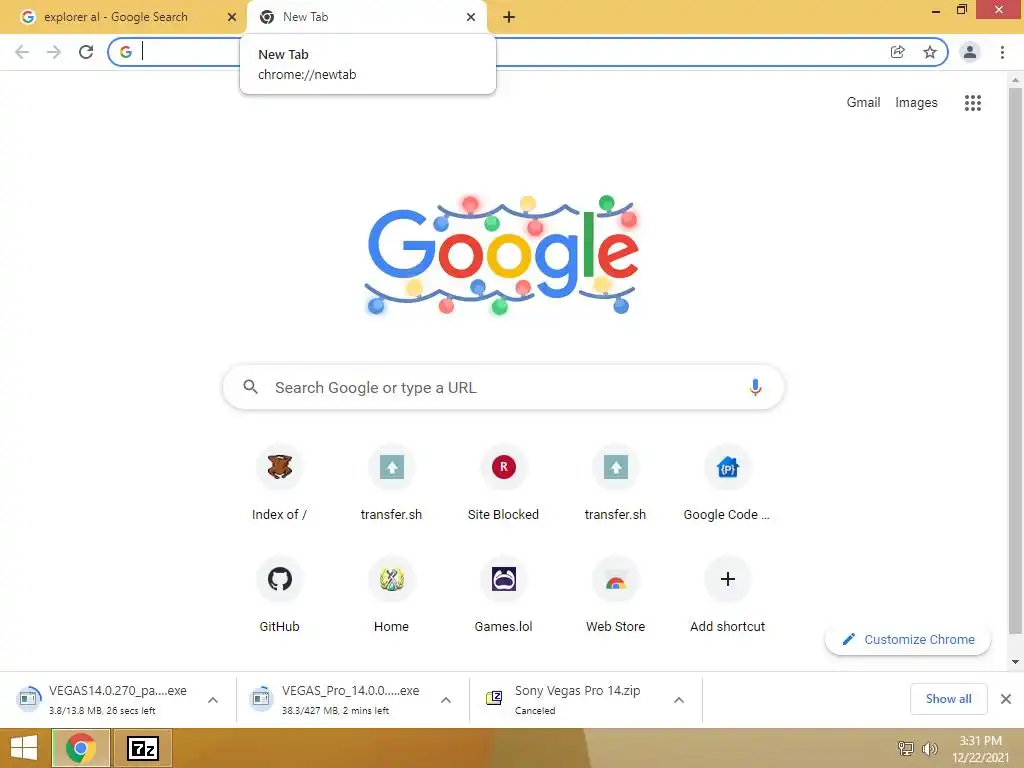Bookmark this tab with the star icon

[930, 52]
